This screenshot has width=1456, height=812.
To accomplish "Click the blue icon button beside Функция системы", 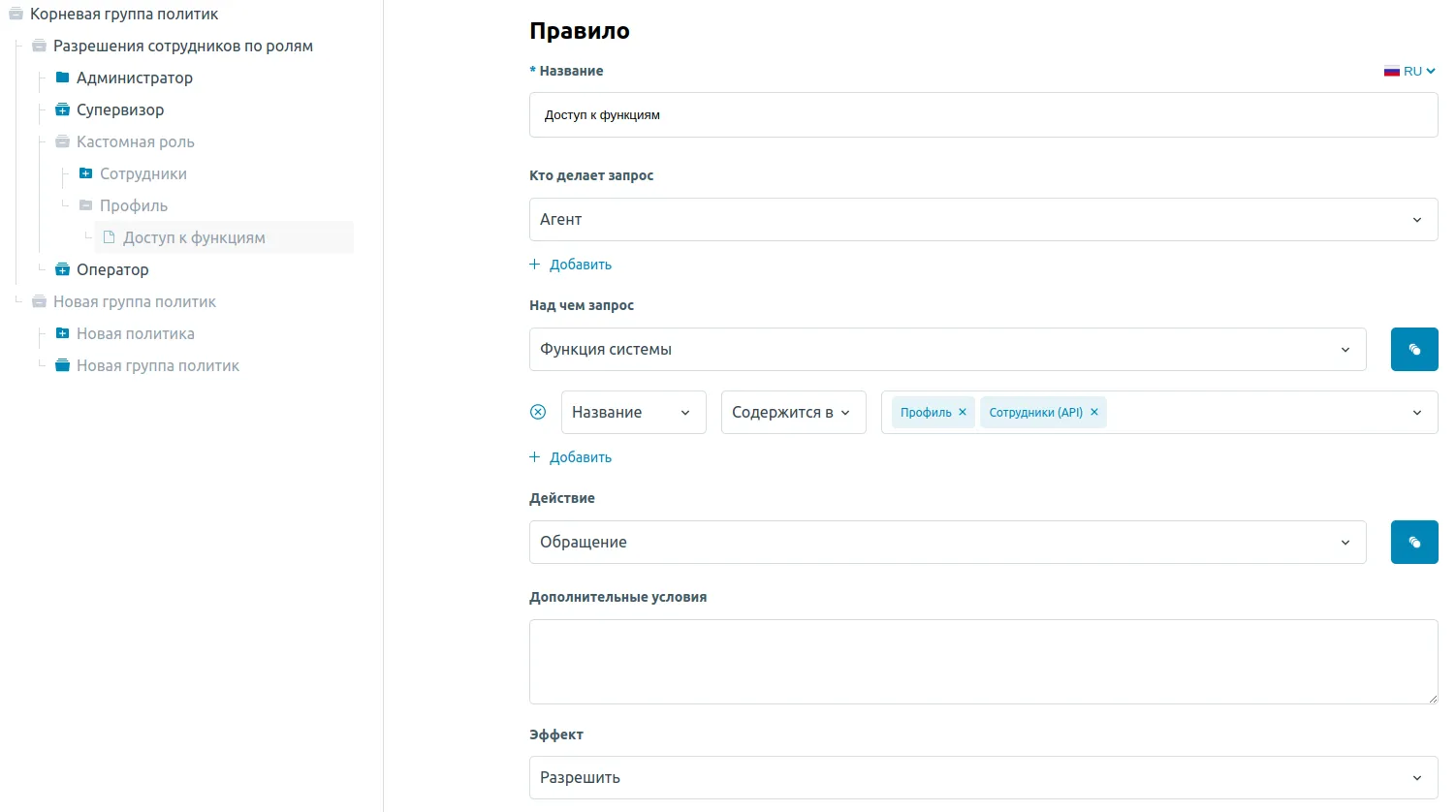I will coord(1413,350).
